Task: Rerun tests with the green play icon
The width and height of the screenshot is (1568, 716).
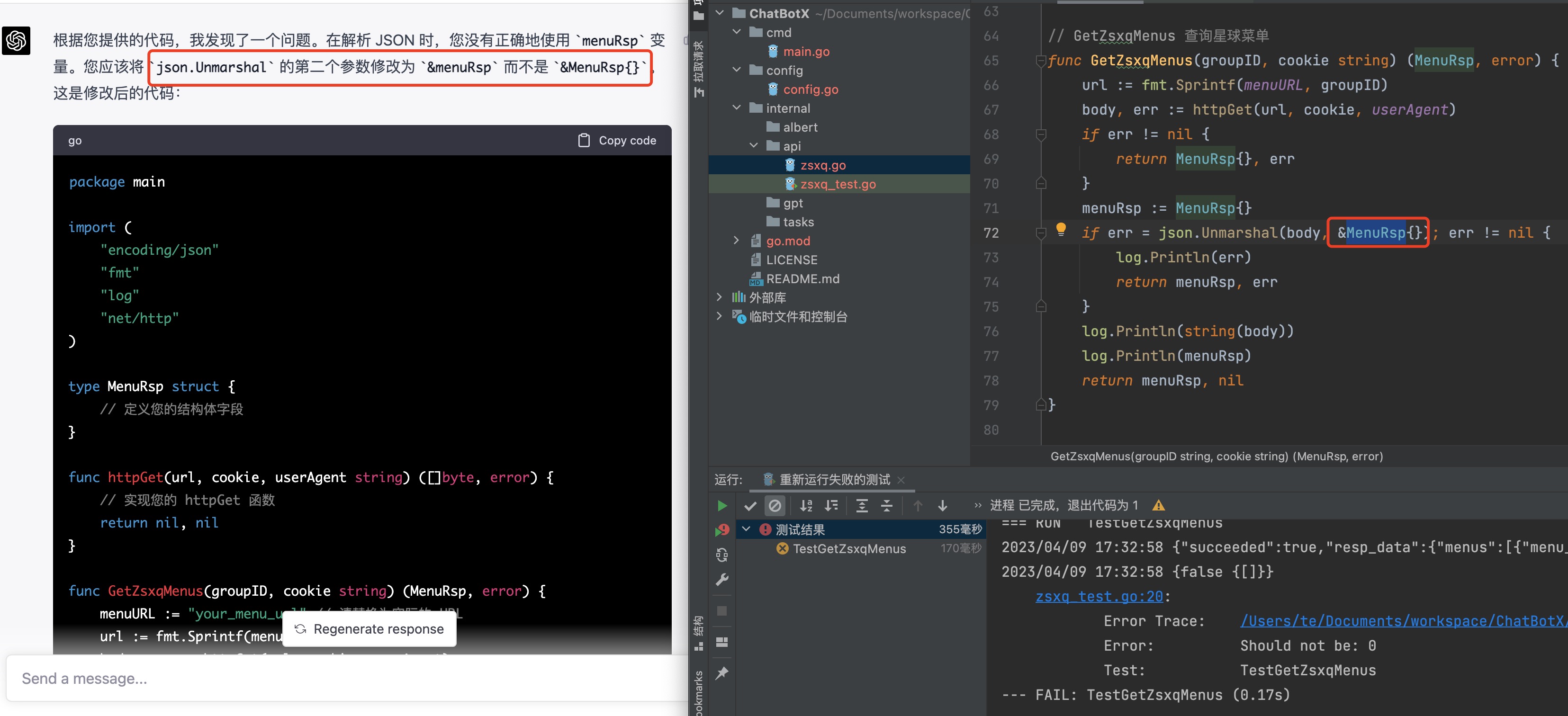Action: [722, 506]
